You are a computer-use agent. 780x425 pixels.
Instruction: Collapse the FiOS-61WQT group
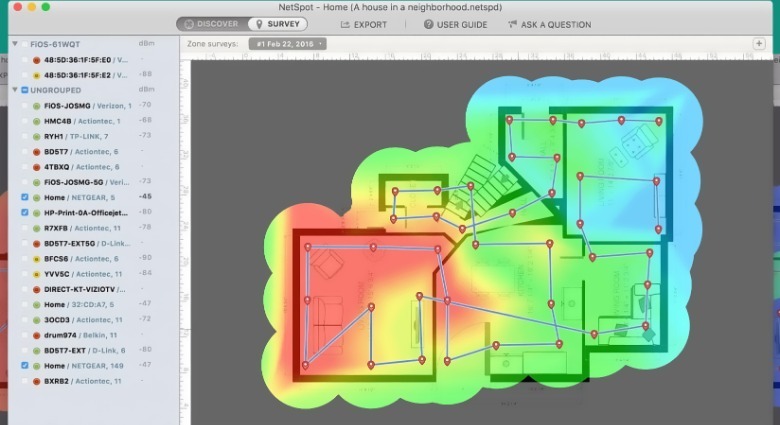coord(15,44)
